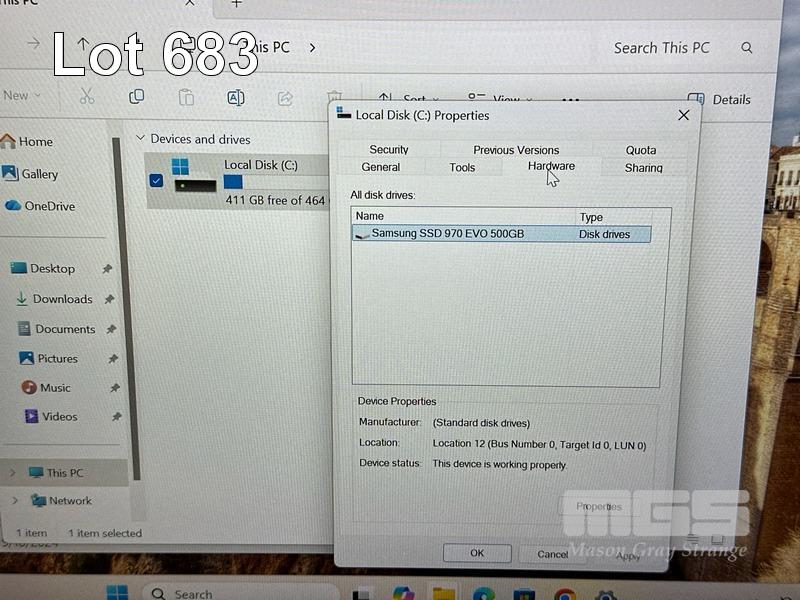Click Cancel in the Properties dialog

pyautogui.click(x=552, y=553)
